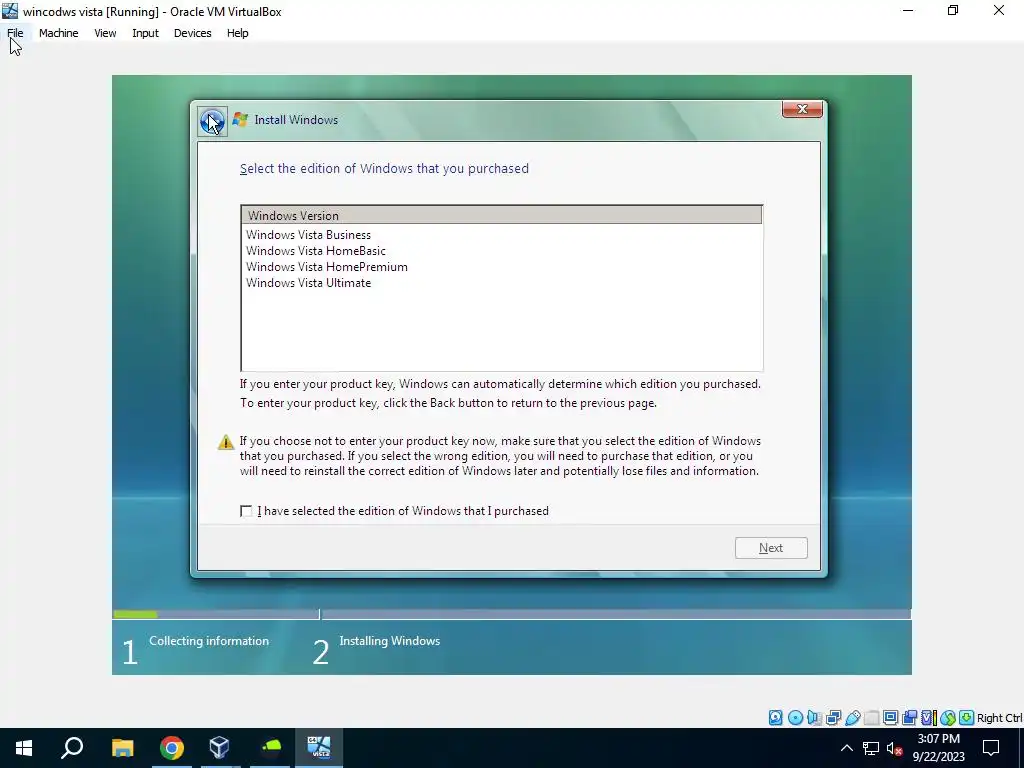Click the VirtualBox keyboard capture indicator
1024x768 pixels.
click(x=967, y=718)
